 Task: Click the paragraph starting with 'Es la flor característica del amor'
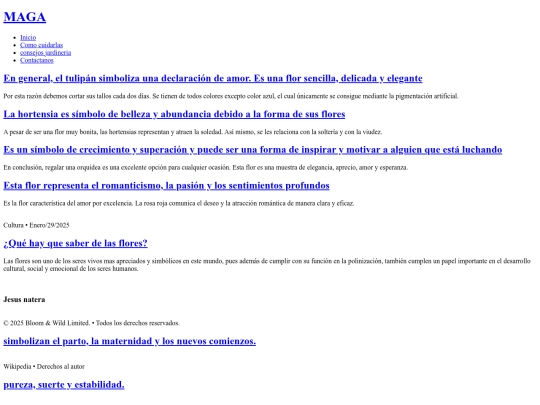click(179, 204)
